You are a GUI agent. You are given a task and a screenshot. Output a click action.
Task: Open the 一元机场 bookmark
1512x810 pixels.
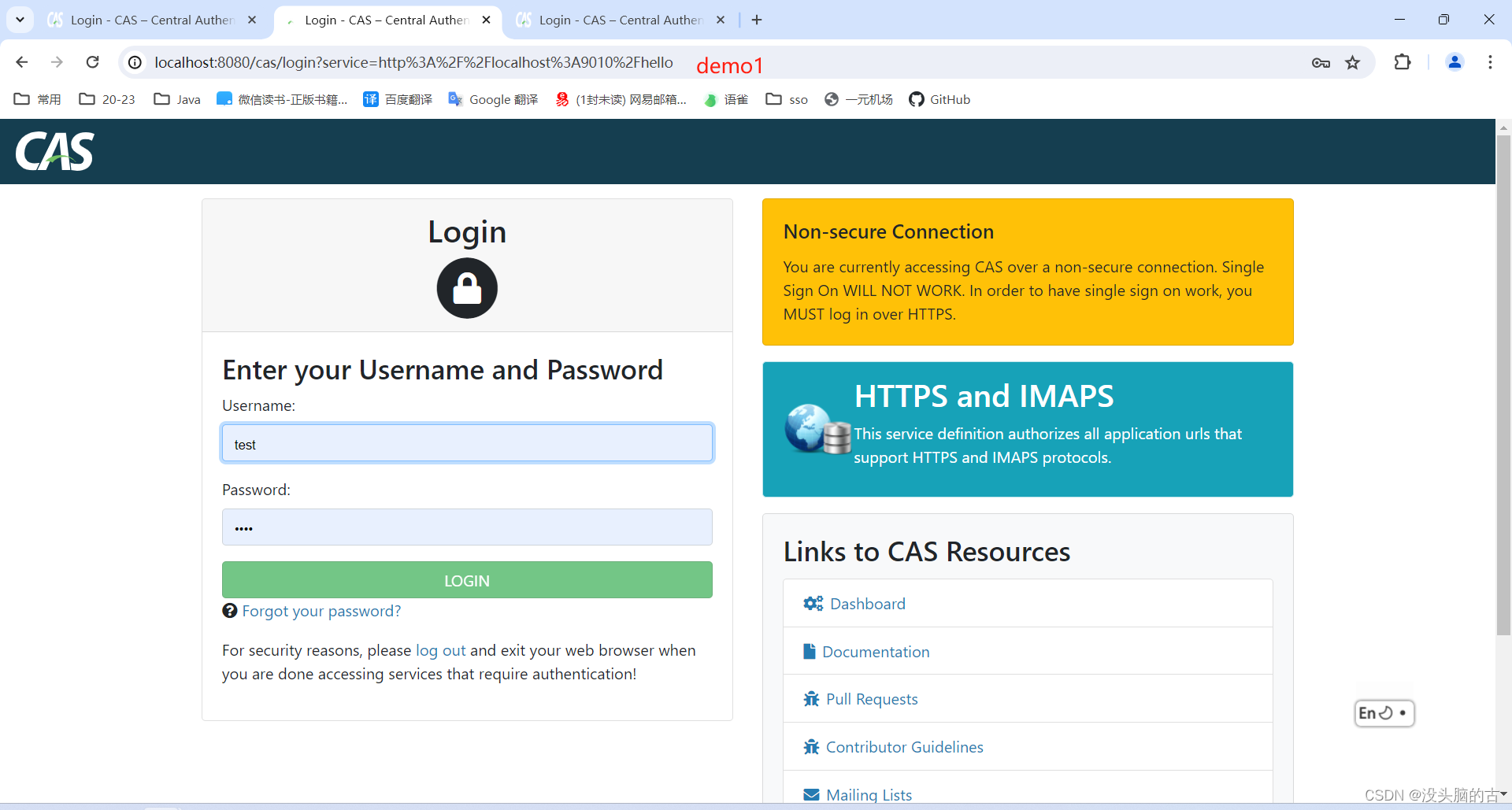(858, 99)
